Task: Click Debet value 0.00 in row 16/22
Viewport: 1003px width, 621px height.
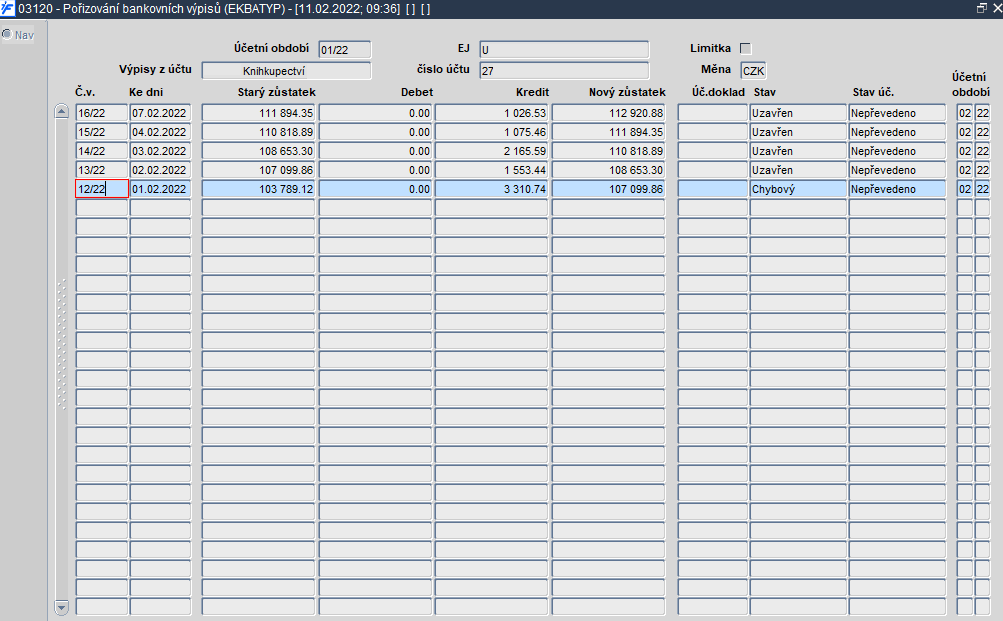Action: pos(375,113)
